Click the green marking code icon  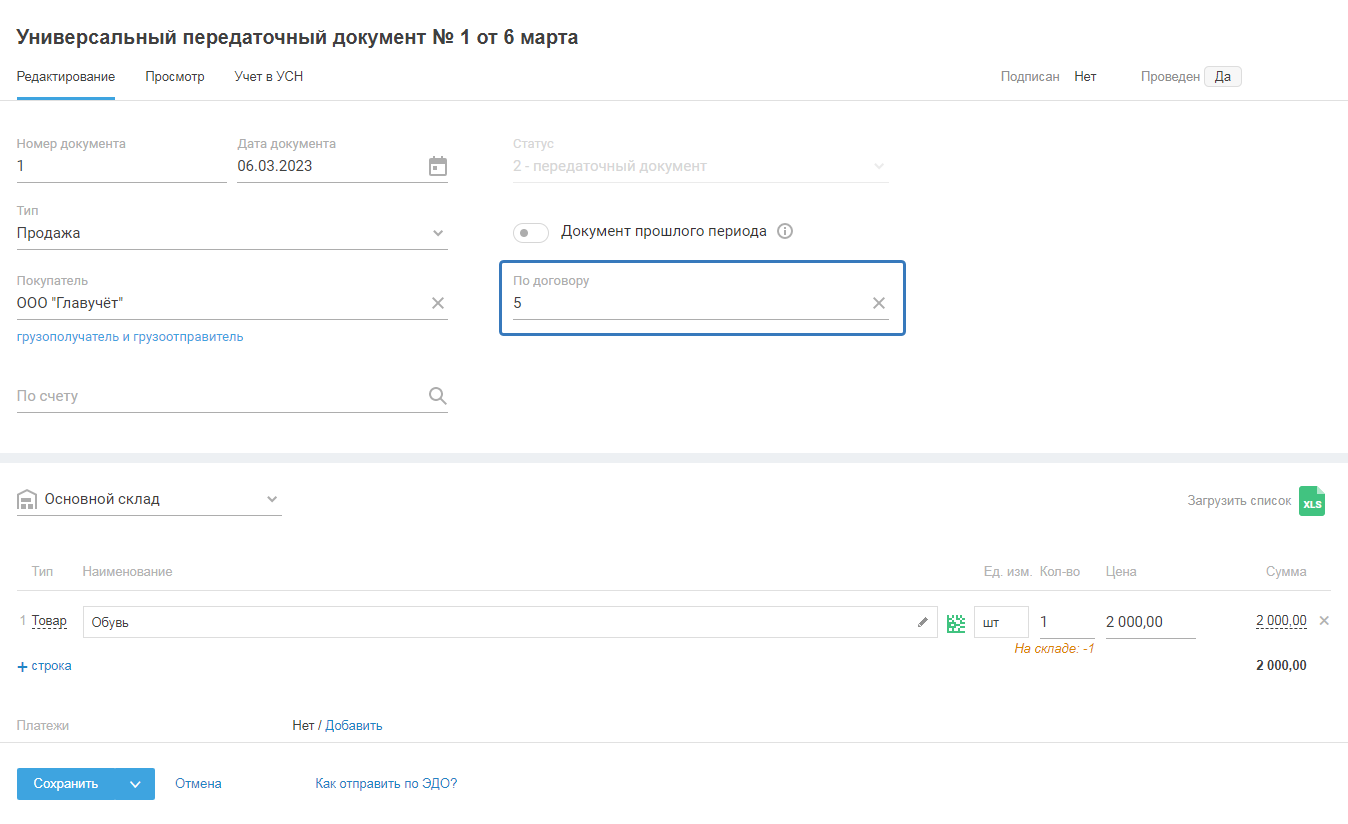[956, 623]
